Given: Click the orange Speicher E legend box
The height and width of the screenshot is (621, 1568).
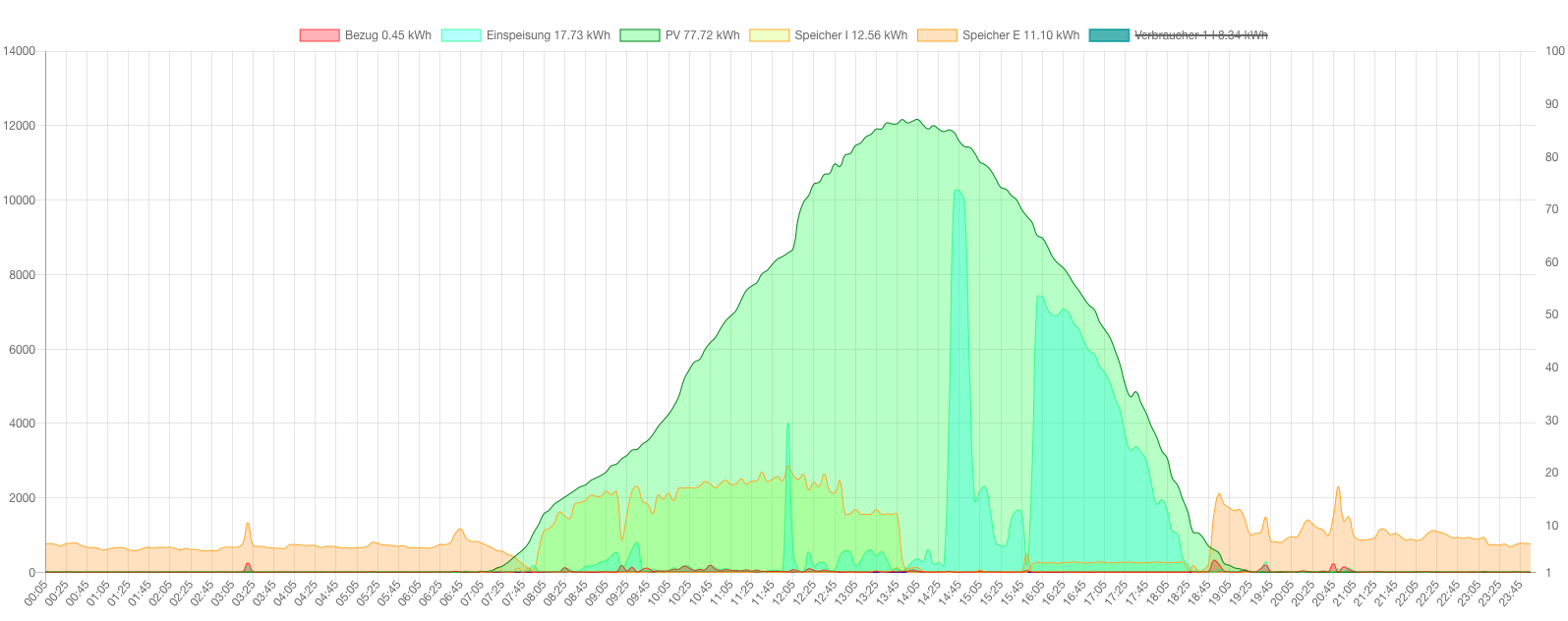Looking at the screenshot, I should click(x=937, y=35).
